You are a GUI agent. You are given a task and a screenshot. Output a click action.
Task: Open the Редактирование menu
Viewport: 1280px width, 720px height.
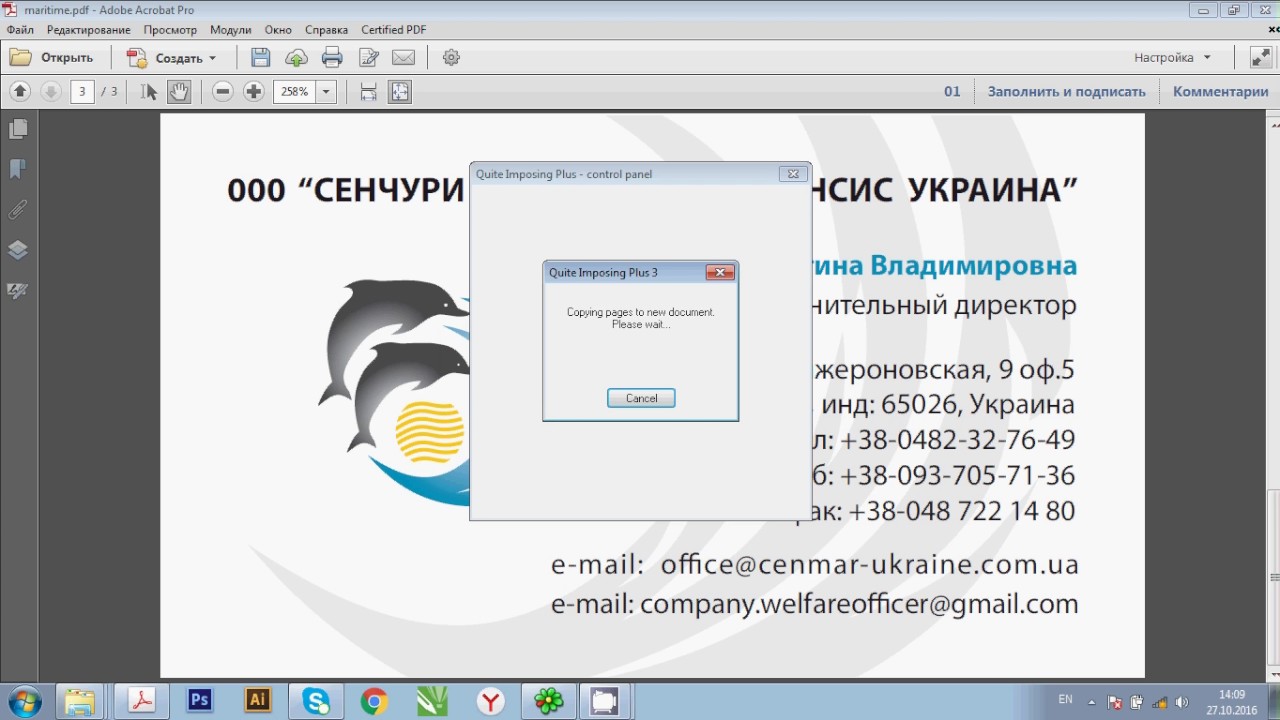88,30
